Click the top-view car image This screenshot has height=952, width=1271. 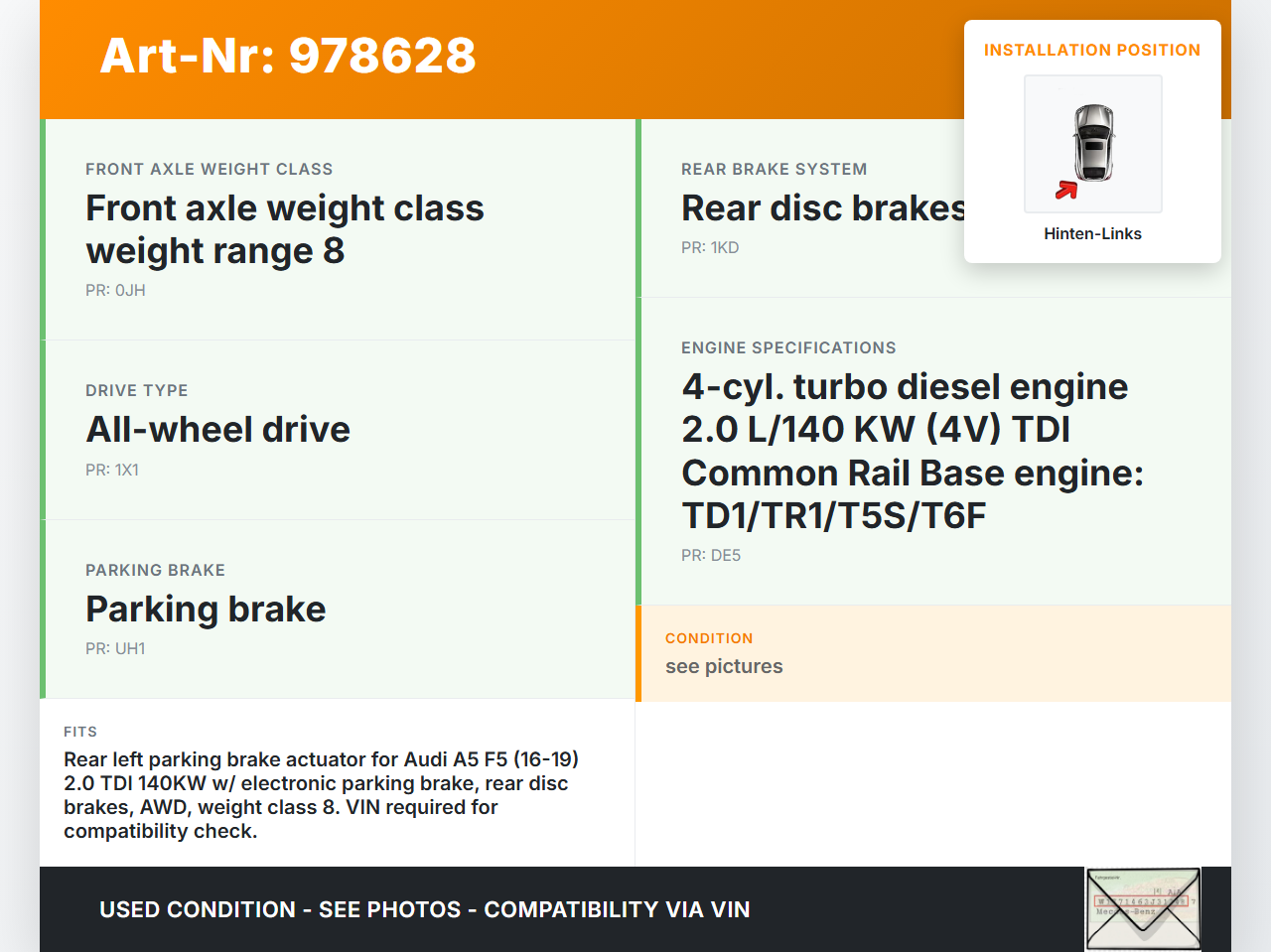pos(1093,142)
